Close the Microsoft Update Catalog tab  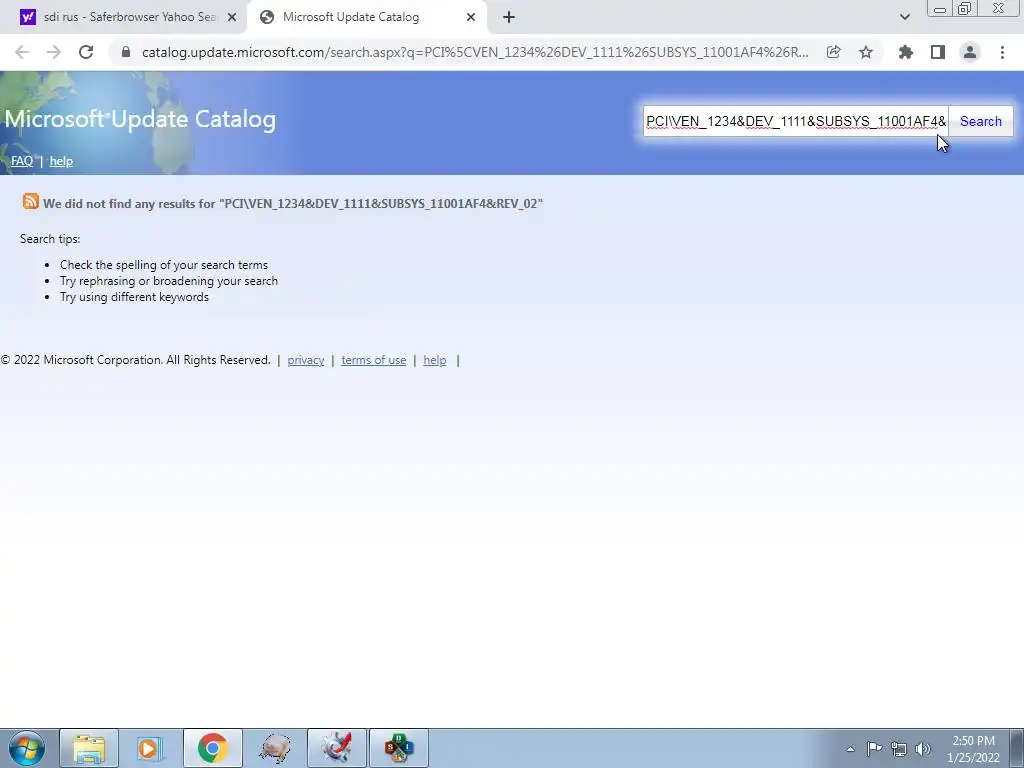[471, 17]
